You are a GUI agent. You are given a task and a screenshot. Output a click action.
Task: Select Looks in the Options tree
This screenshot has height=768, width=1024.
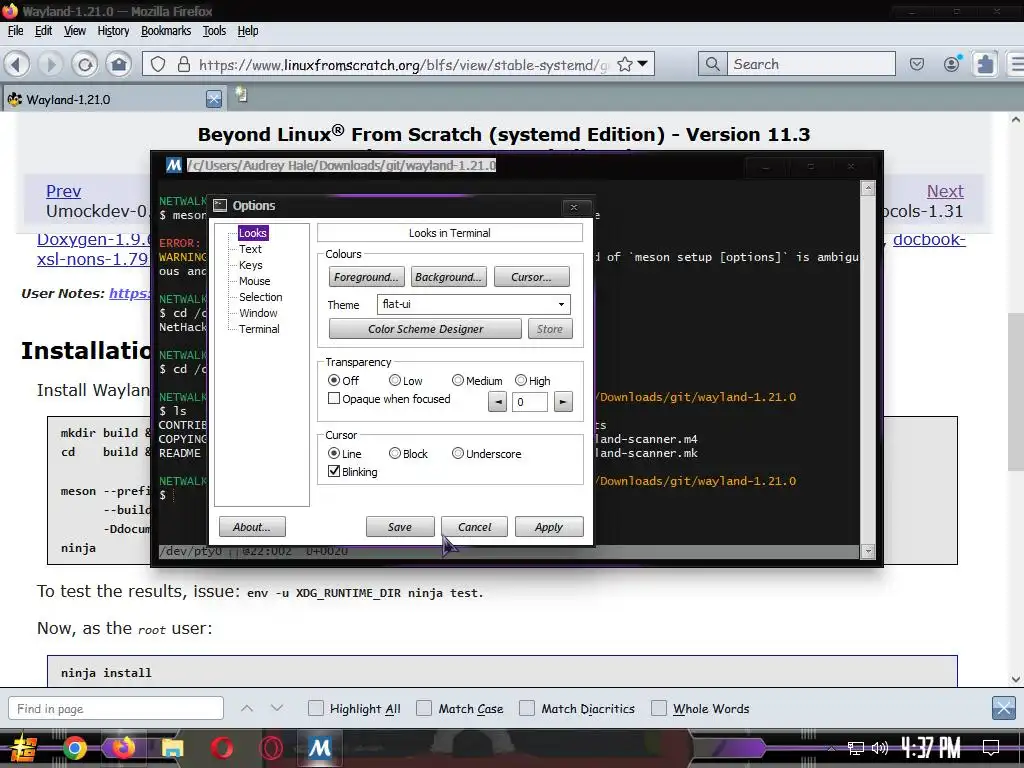click(253, 233)
